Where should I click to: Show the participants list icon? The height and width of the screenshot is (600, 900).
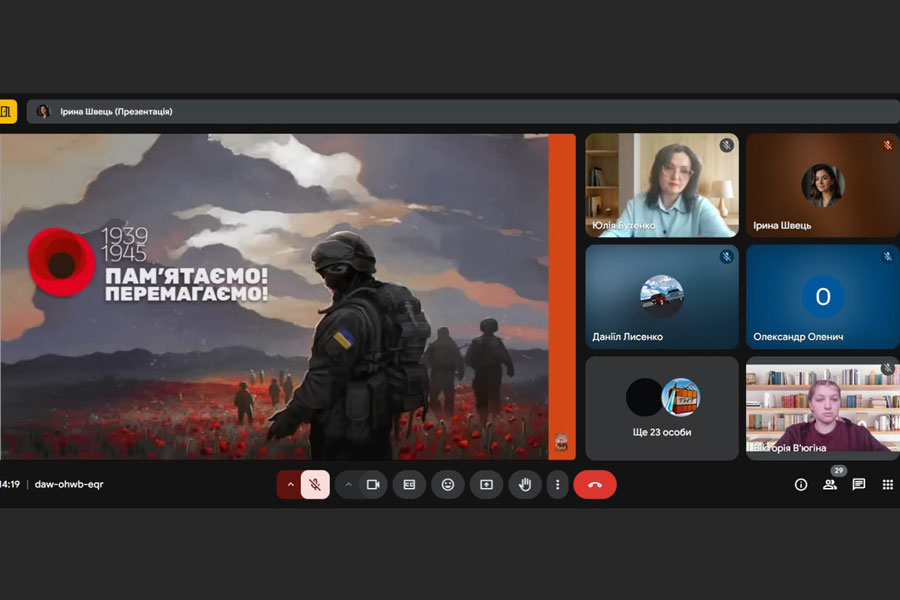tap(829, 485)
